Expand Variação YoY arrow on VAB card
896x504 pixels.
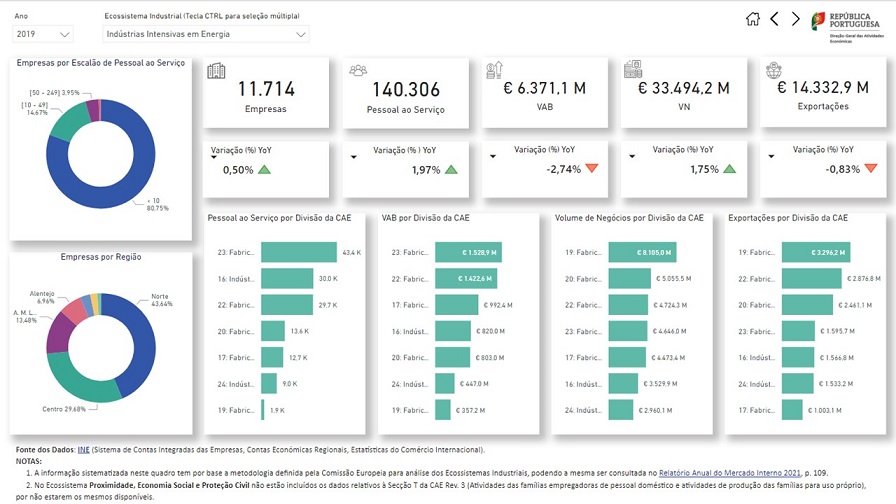(493, 156)
